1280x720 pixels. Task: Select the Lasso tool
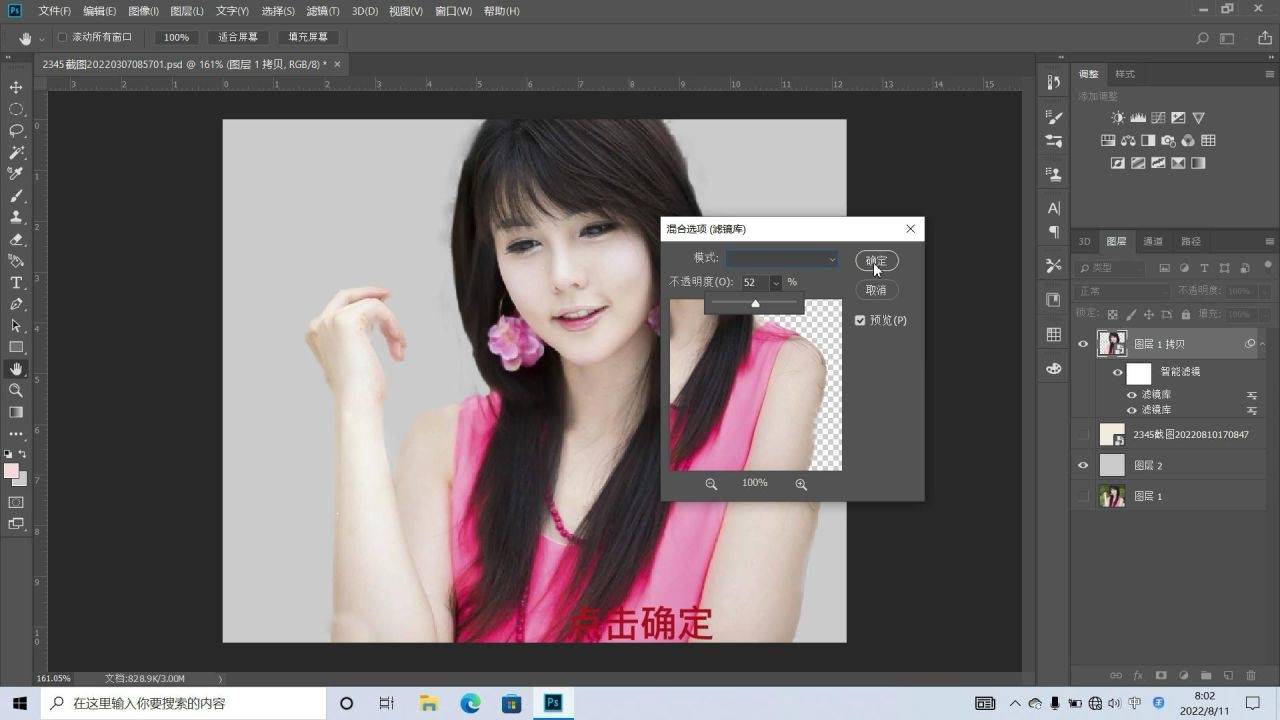point(16,131)
